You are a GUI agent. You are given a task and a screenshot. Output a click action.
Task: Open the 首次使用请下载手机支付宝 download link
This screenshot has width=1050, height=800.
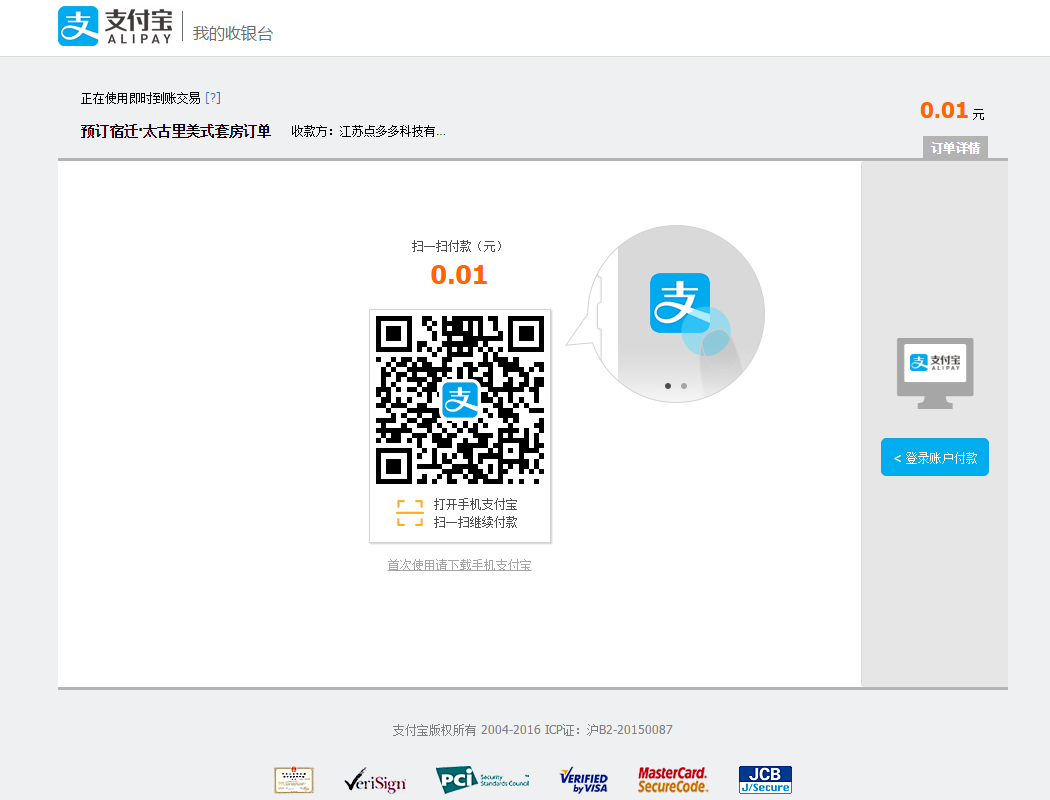[x=459, y=565]
